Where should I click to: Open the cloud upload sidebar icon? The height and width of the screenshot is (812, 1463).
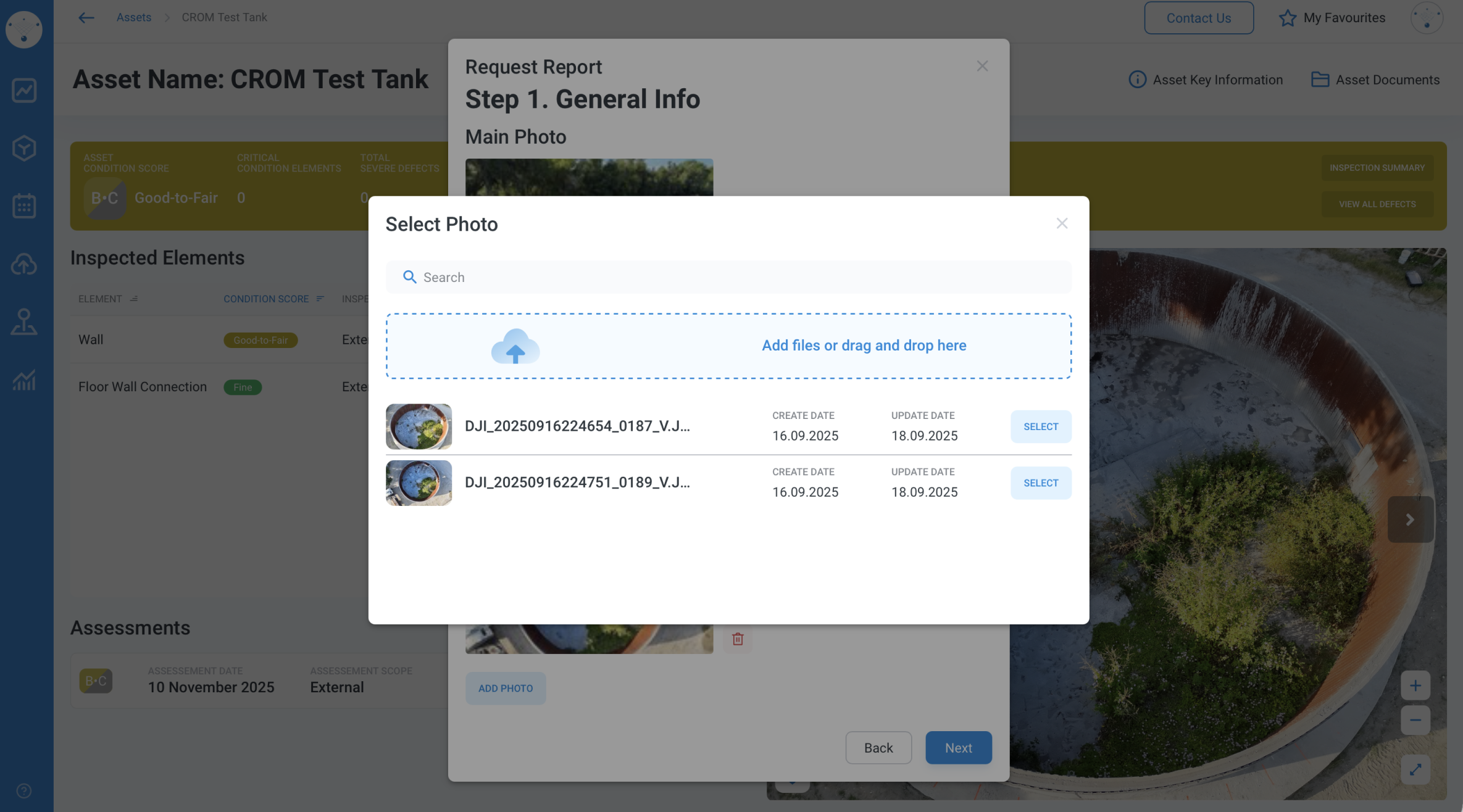coord(24,264)
